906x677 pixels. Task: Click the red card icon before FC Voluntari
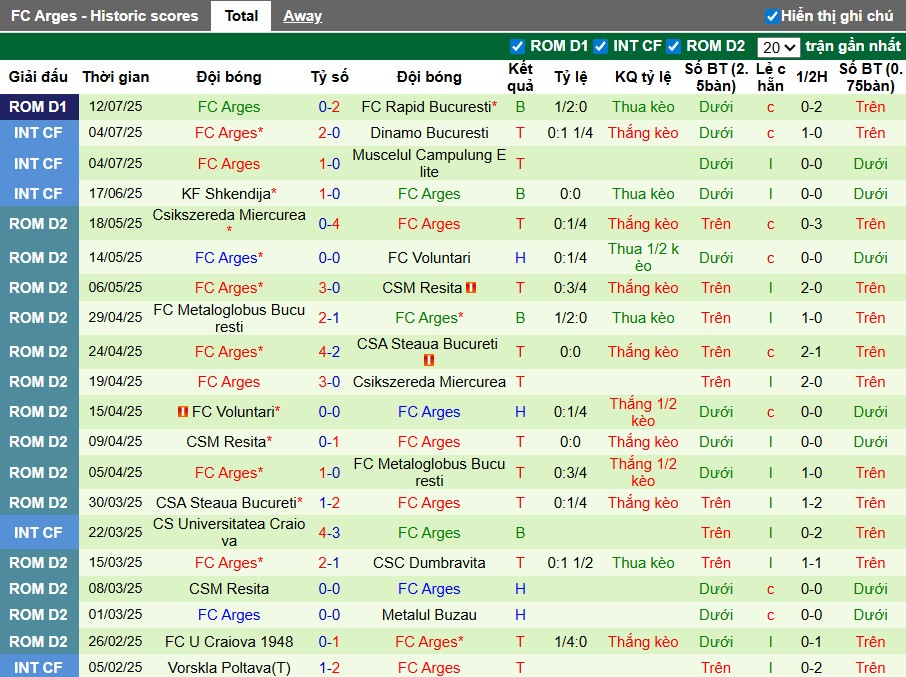coord(183,411)
